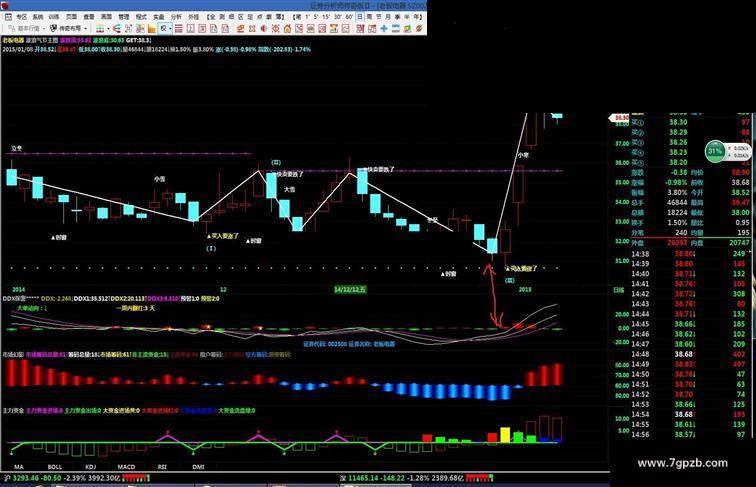Open the 分析 menu
756x487 pixels.
click(176, 17)
